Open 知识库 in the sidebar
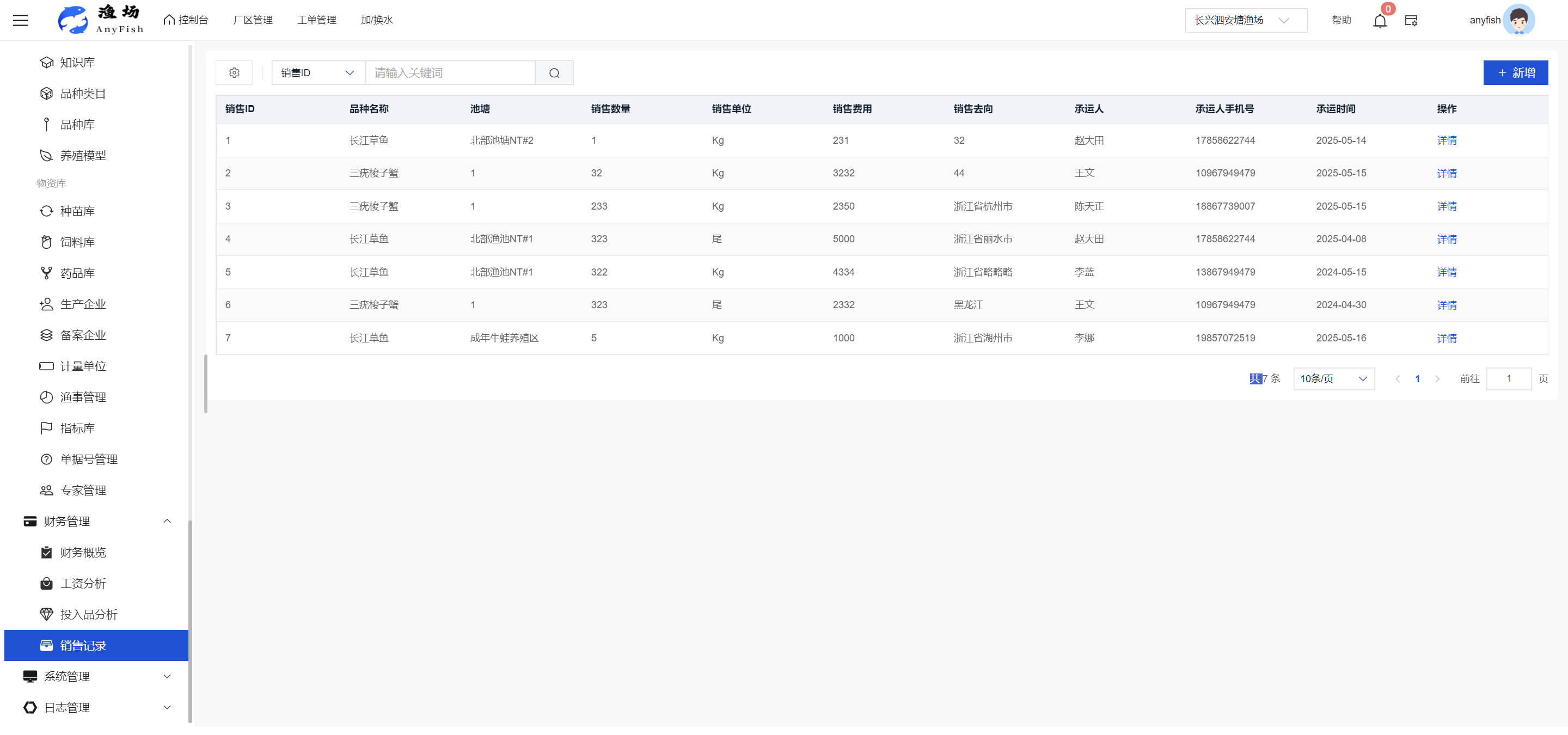 pyautogui.click(x=77, y=62)
